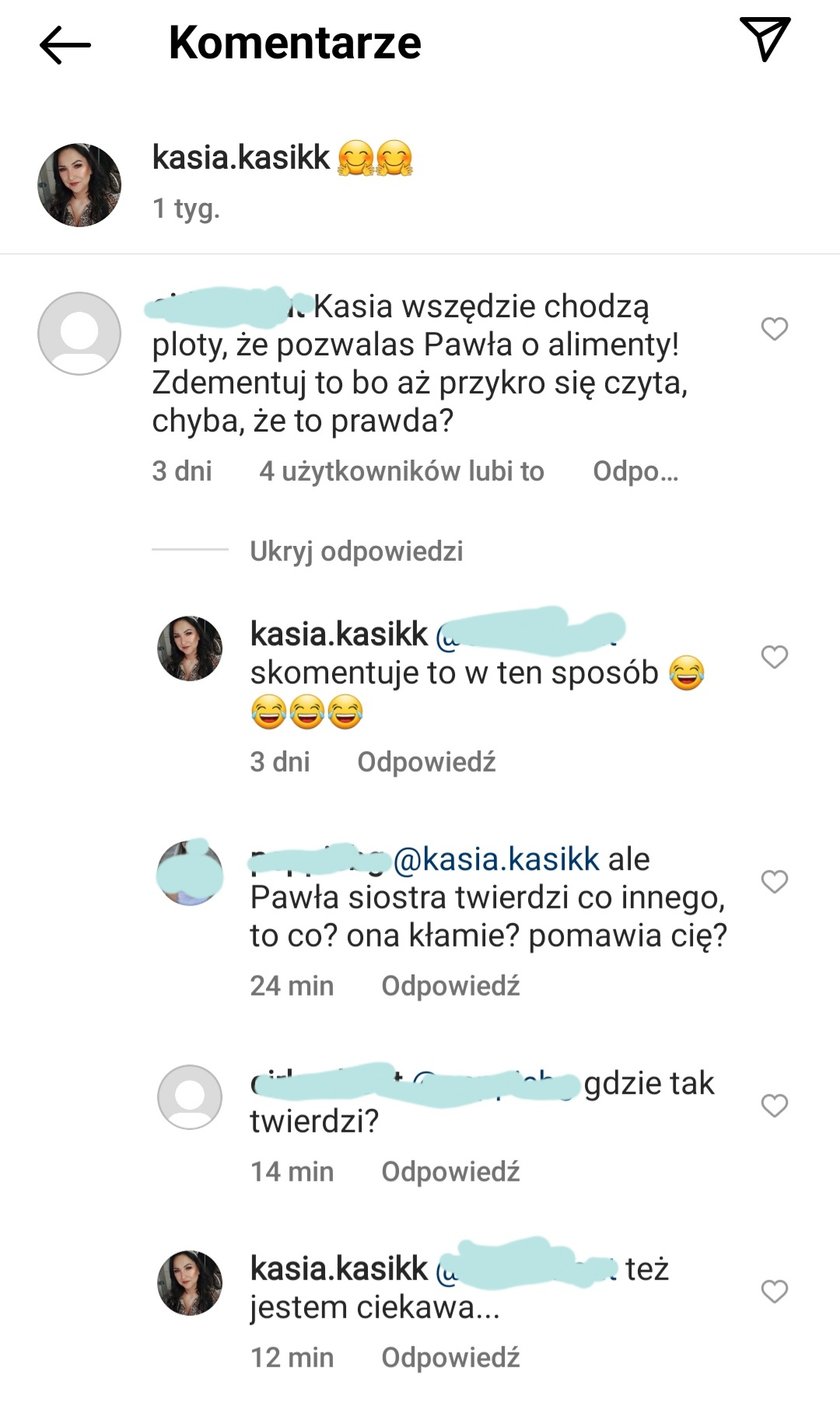Like kasia.kasikk's reply with laughing emojis
Screen dimensions: 840x1403
[x=775, y=656]
